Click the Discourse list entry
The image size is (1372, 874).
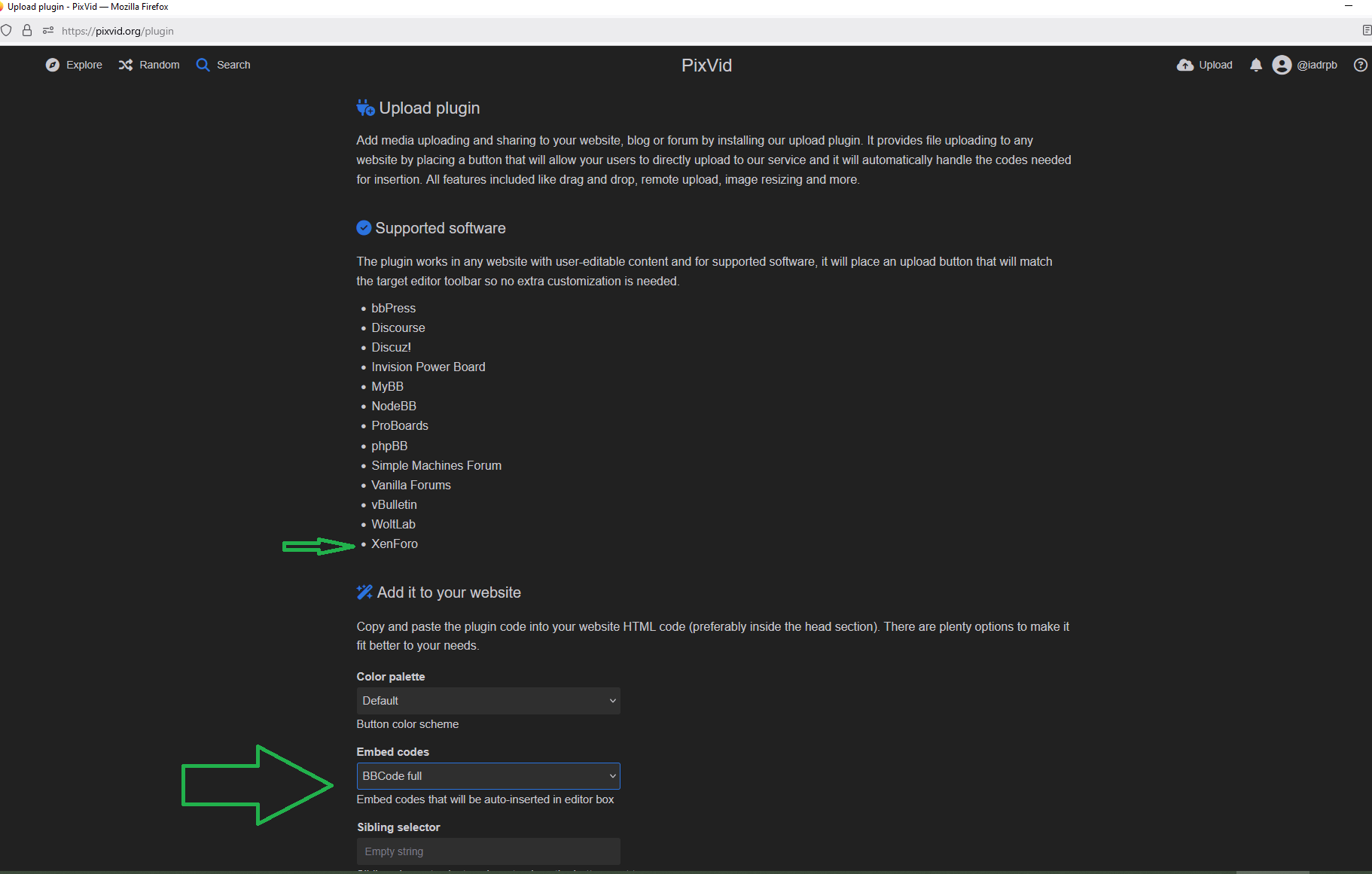tap(398, 327)
